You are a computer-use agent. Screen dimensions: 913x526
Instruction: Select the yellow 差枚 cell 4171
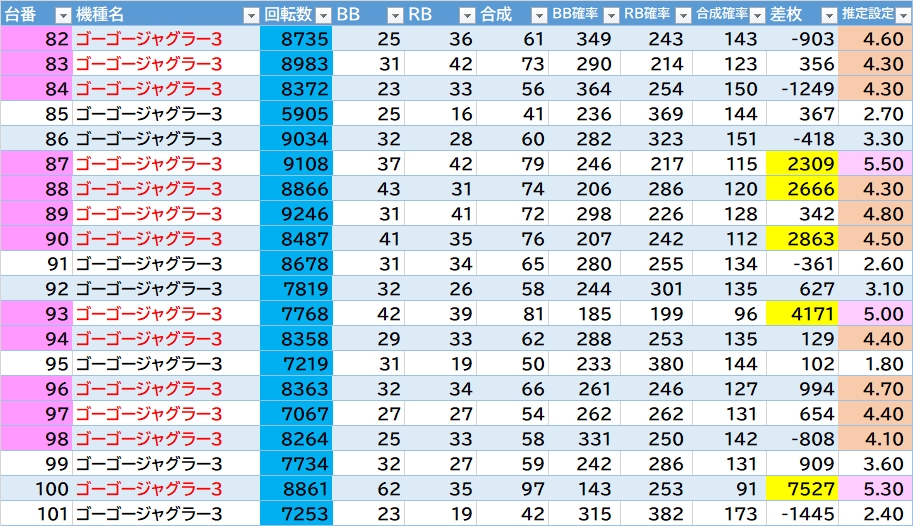802,314
